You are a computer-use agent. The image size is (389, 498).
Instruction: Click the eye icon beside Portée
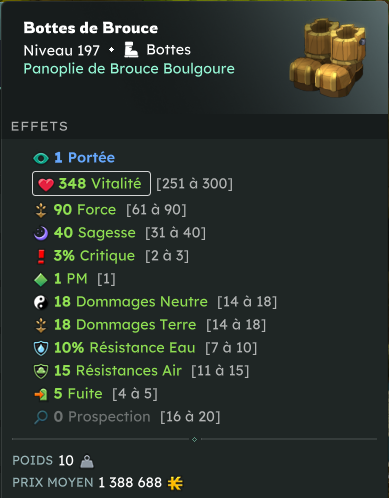pyautogui.click(x=41, y=158)
